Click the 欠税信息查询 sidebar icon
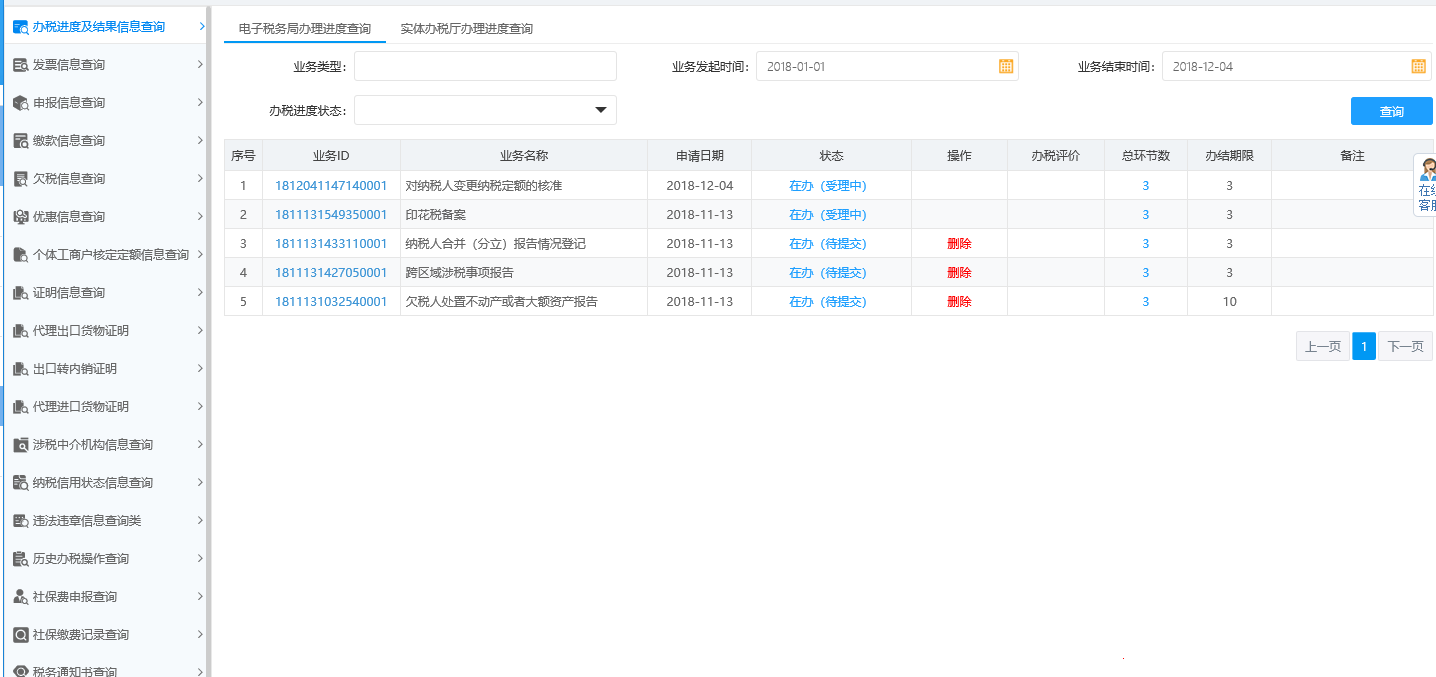 20,179
